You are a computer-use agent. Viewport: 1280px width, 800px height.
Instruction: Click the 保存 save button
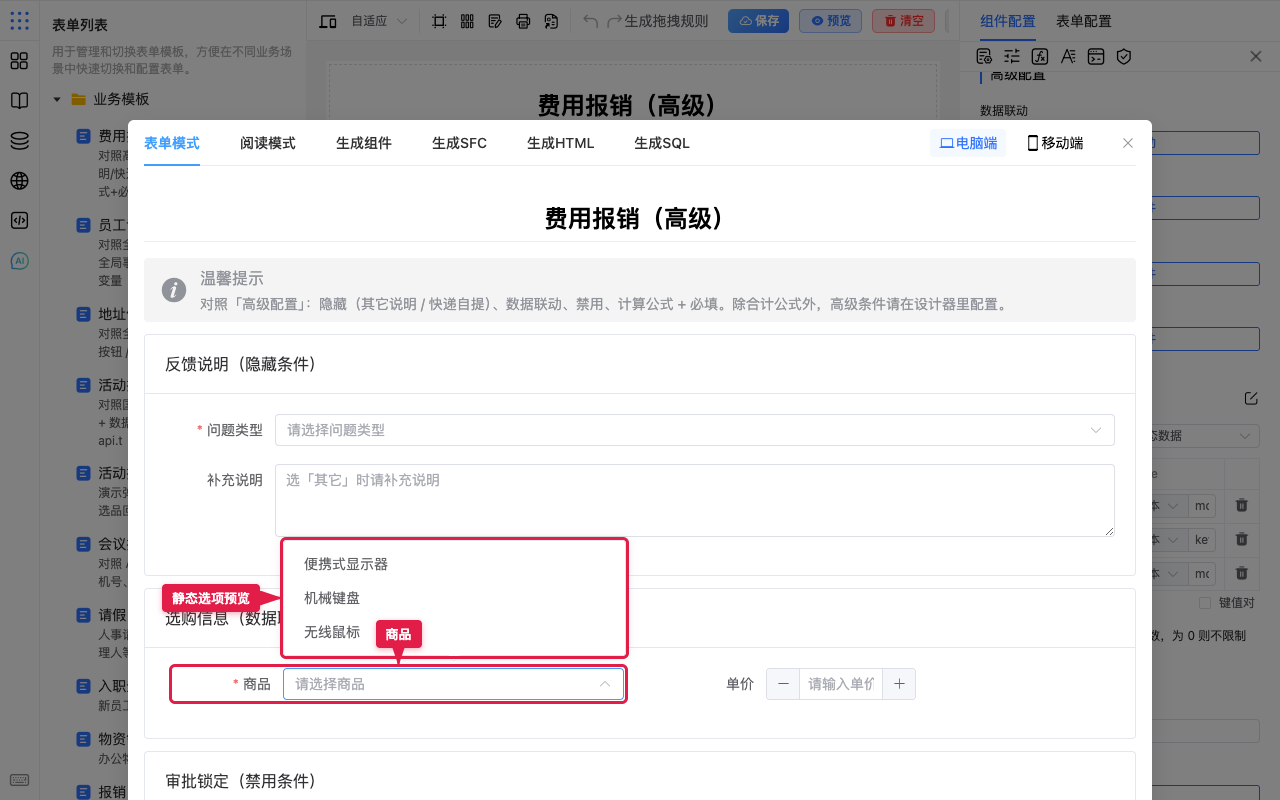click(x=758, y=21)
